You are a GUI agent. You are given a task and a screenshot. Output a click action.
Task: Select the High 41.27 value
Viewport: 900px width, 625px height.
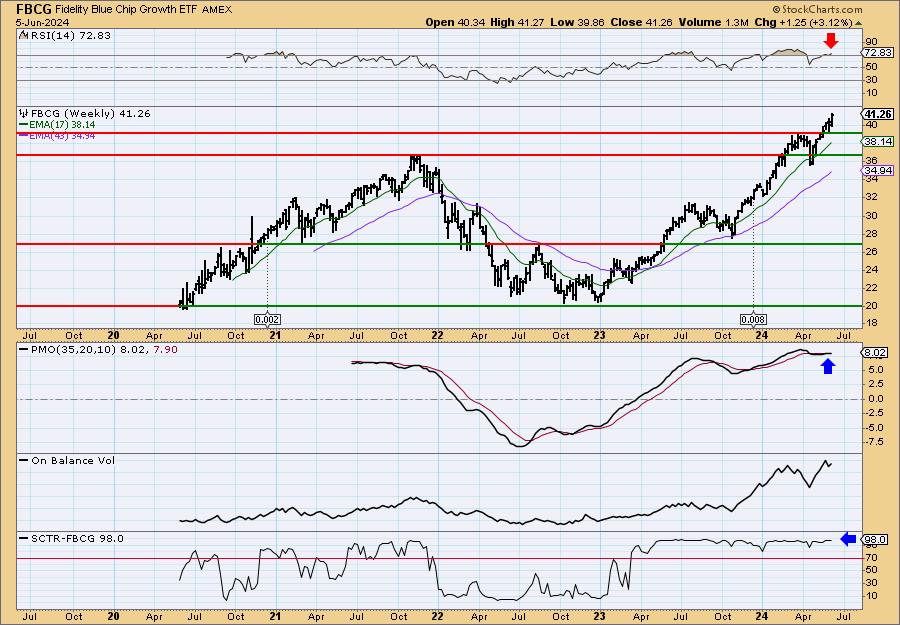[x=517, y=22]
